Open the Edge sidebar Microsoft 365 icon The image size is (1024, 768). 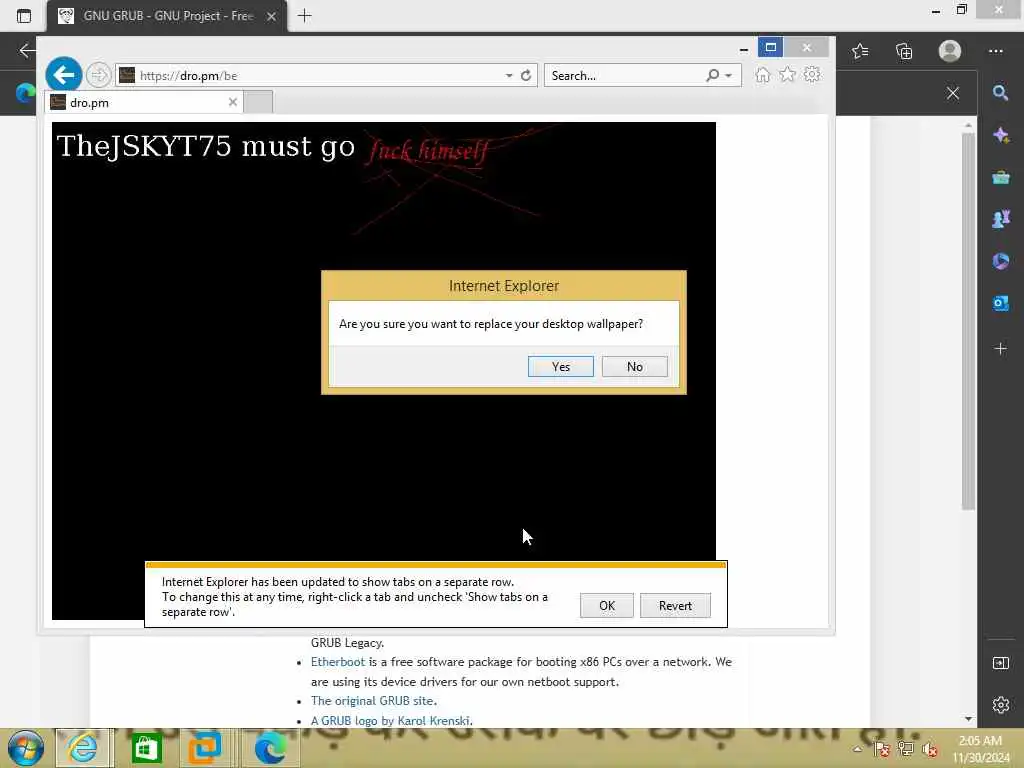point(1000,261)
